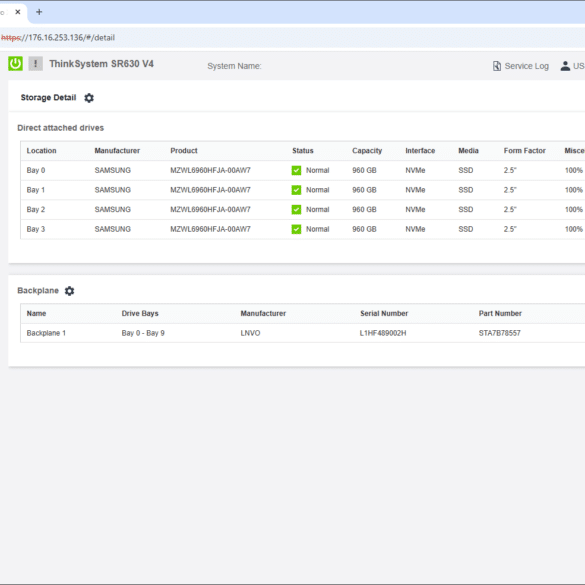Click the Serial Number column header

384,313
